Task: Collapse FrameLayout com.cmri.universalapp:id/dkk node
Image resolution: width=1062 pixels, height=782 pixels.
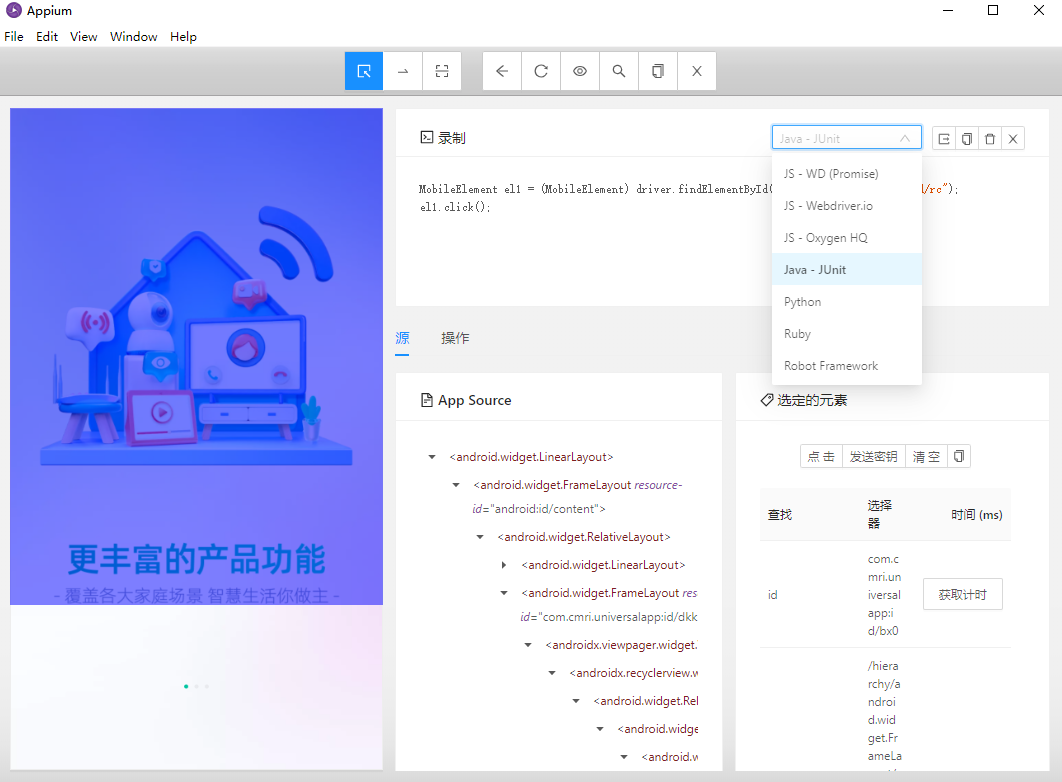Action: 504,593
